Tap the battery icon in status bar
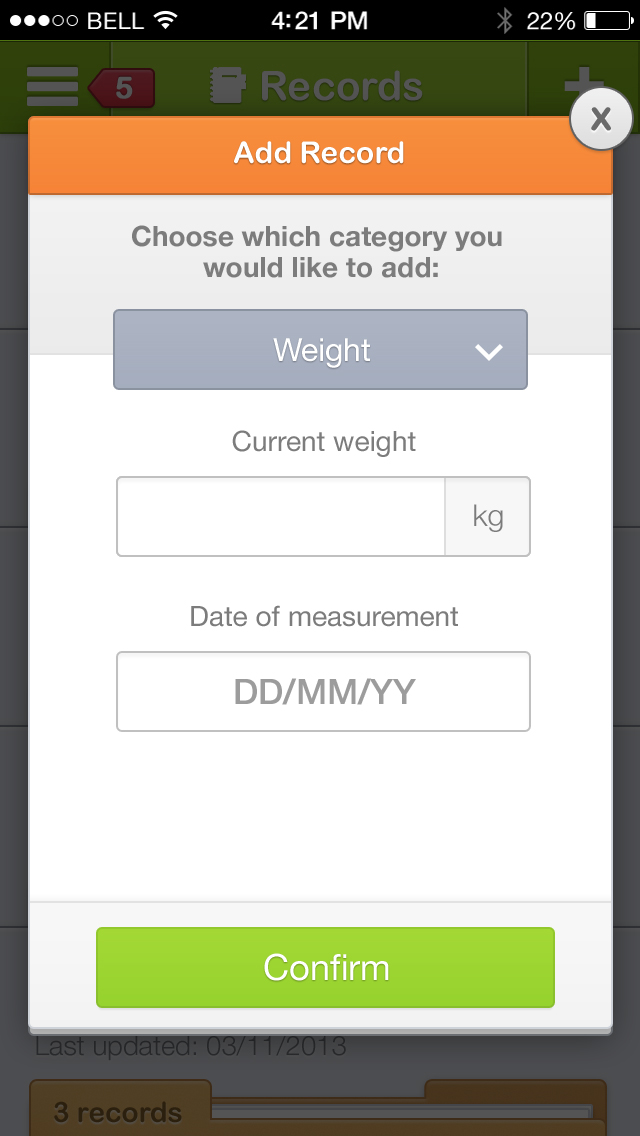 [606, 20]
